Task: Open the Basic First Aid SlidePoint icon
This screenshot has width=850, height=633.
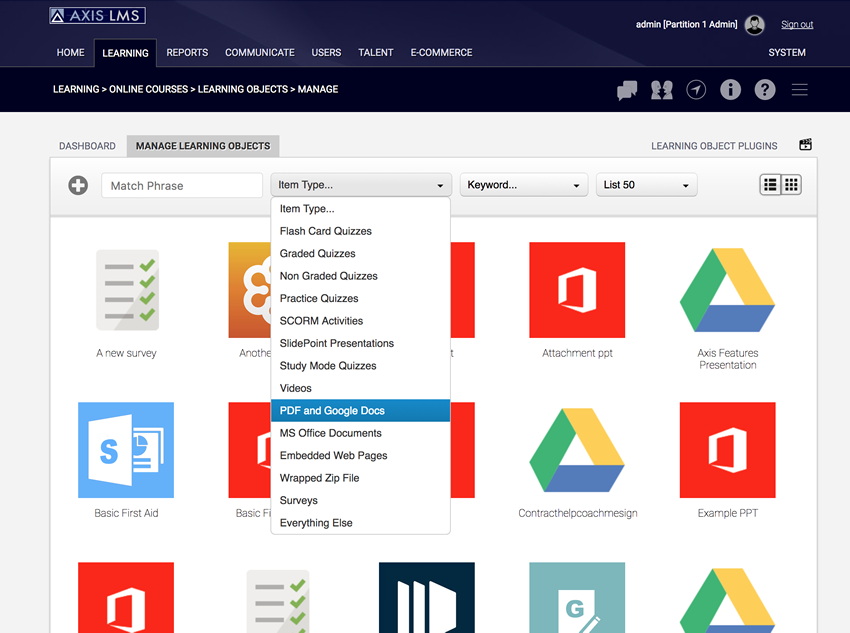Action: tap(126, 450)
